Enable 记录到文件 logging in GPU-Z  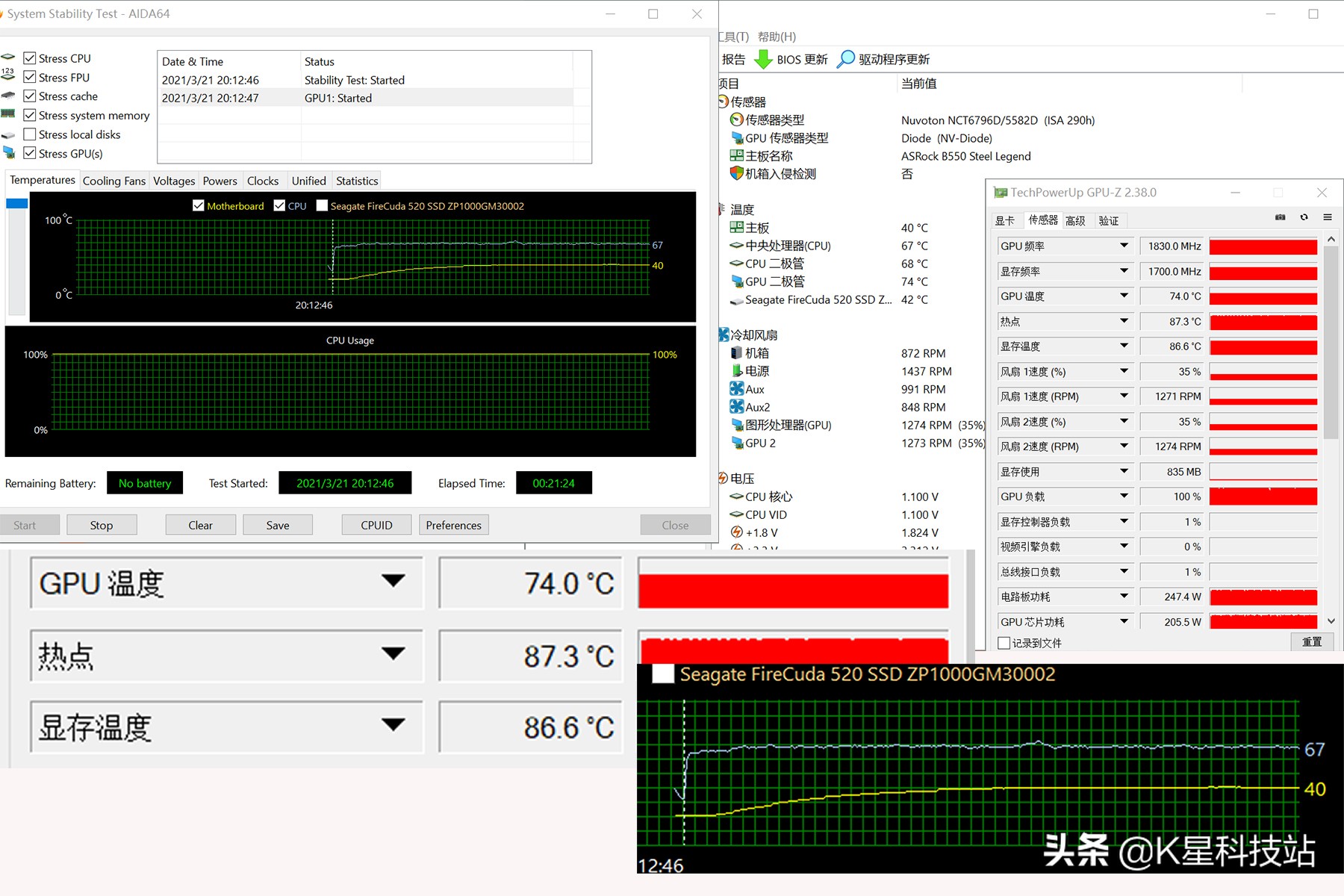(1003, 643)
